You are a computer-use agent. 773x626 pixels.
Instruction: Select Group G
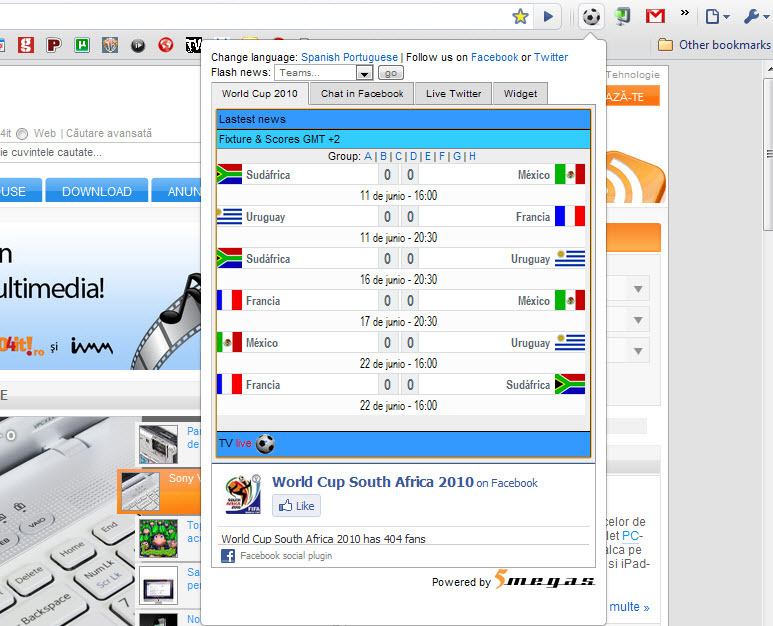[x=457, y=156]
